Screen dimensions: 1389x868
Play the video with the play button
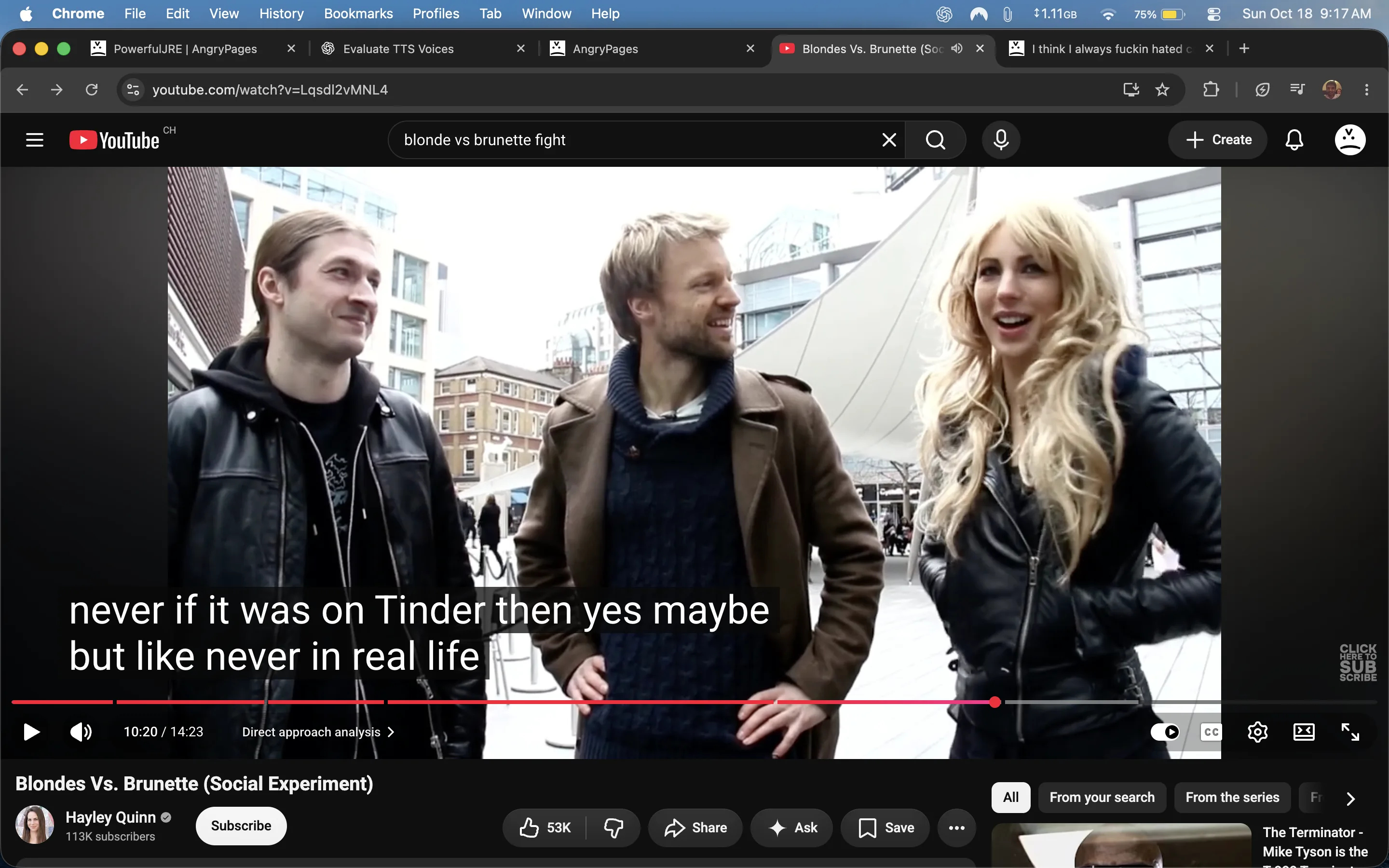(x=31, y=732)
